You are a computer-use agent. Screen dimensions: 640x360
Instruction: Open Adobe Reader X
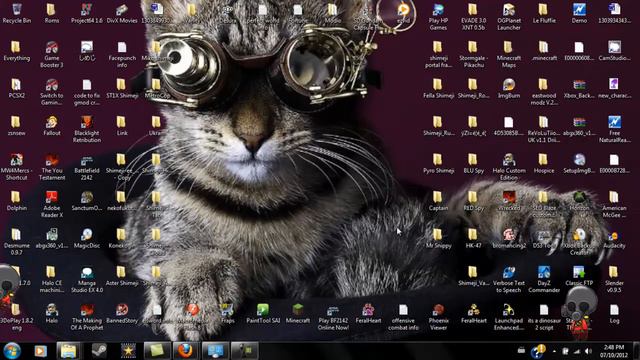pyautogui.click(x=52, y=204)
